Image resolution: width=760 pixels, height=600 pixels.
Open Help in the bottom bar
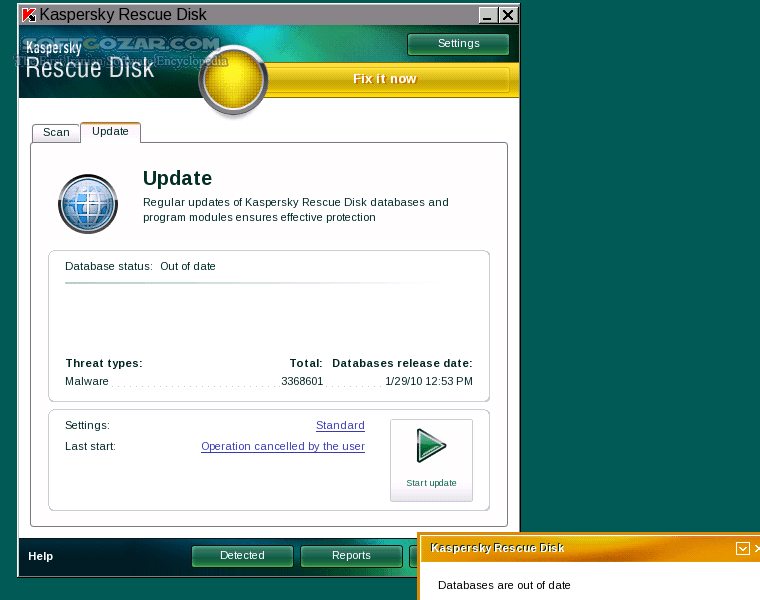coord(41,556)
